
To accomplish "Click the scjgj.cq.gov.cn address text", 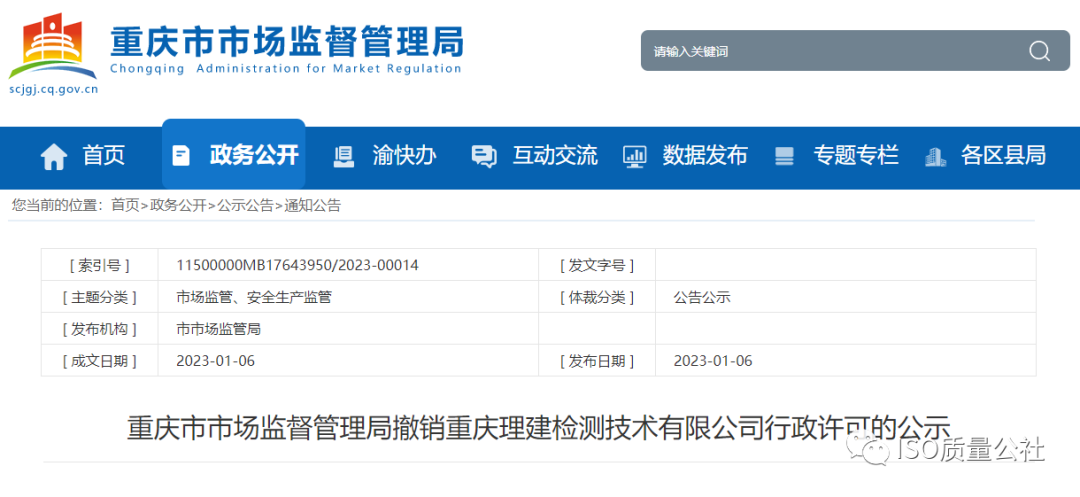I will pyautogui.click(x=53, y=89).
